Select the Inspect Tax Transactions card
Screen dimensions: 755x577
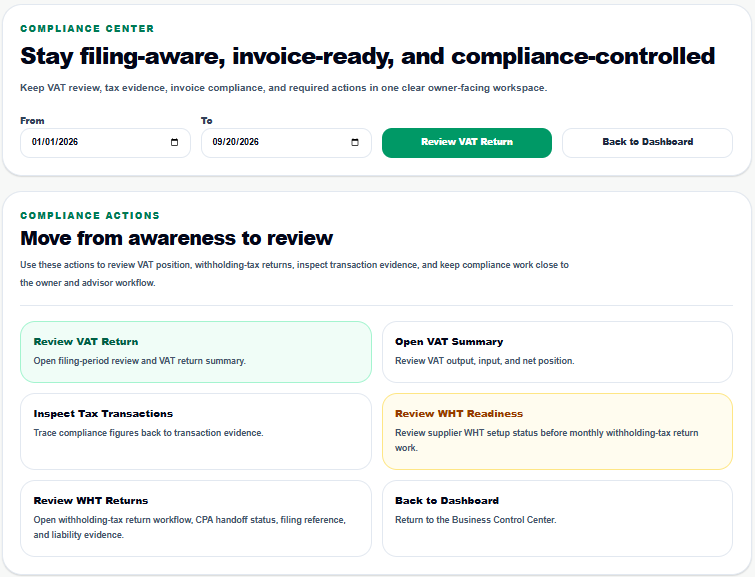pos(196,432)
